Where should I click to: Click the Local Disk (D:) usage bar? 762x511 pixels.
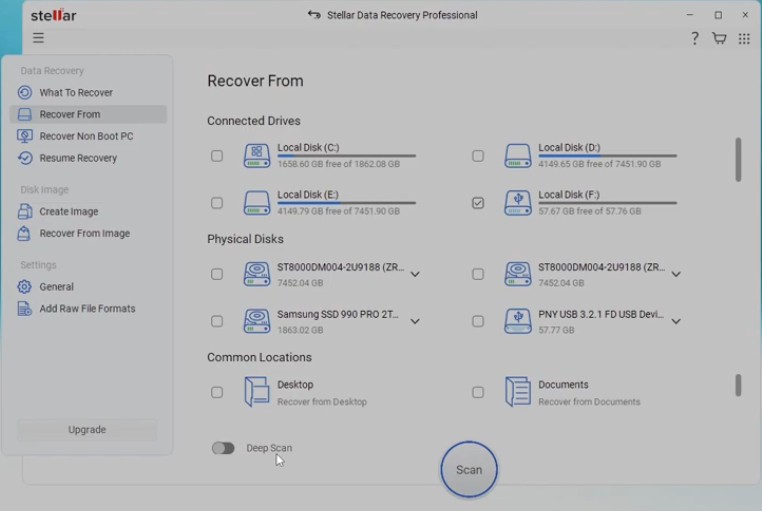[607, 156]
